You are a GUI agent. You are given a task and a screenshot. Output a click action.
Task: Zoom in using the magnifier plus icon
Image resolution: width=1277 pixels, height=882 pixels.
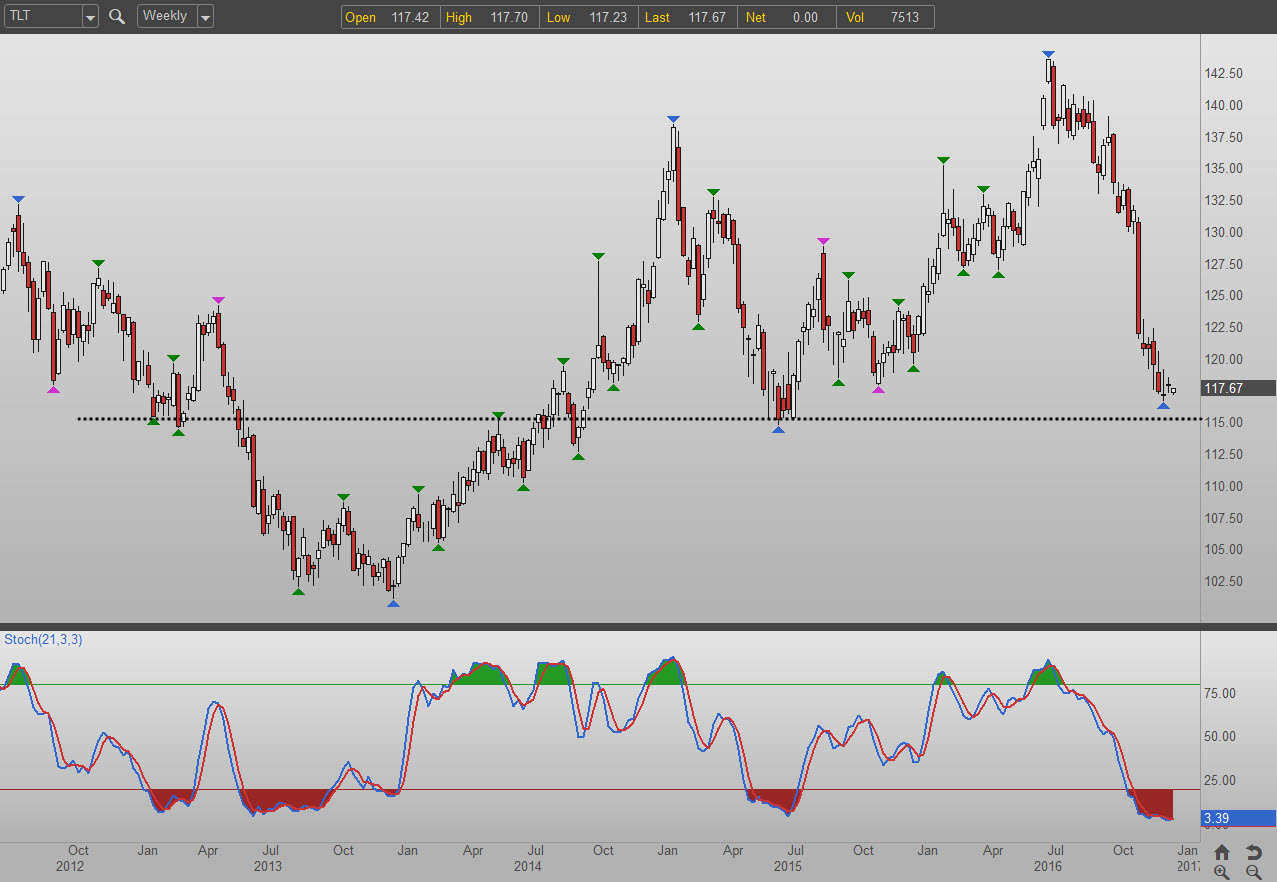tap(1221, 872)
